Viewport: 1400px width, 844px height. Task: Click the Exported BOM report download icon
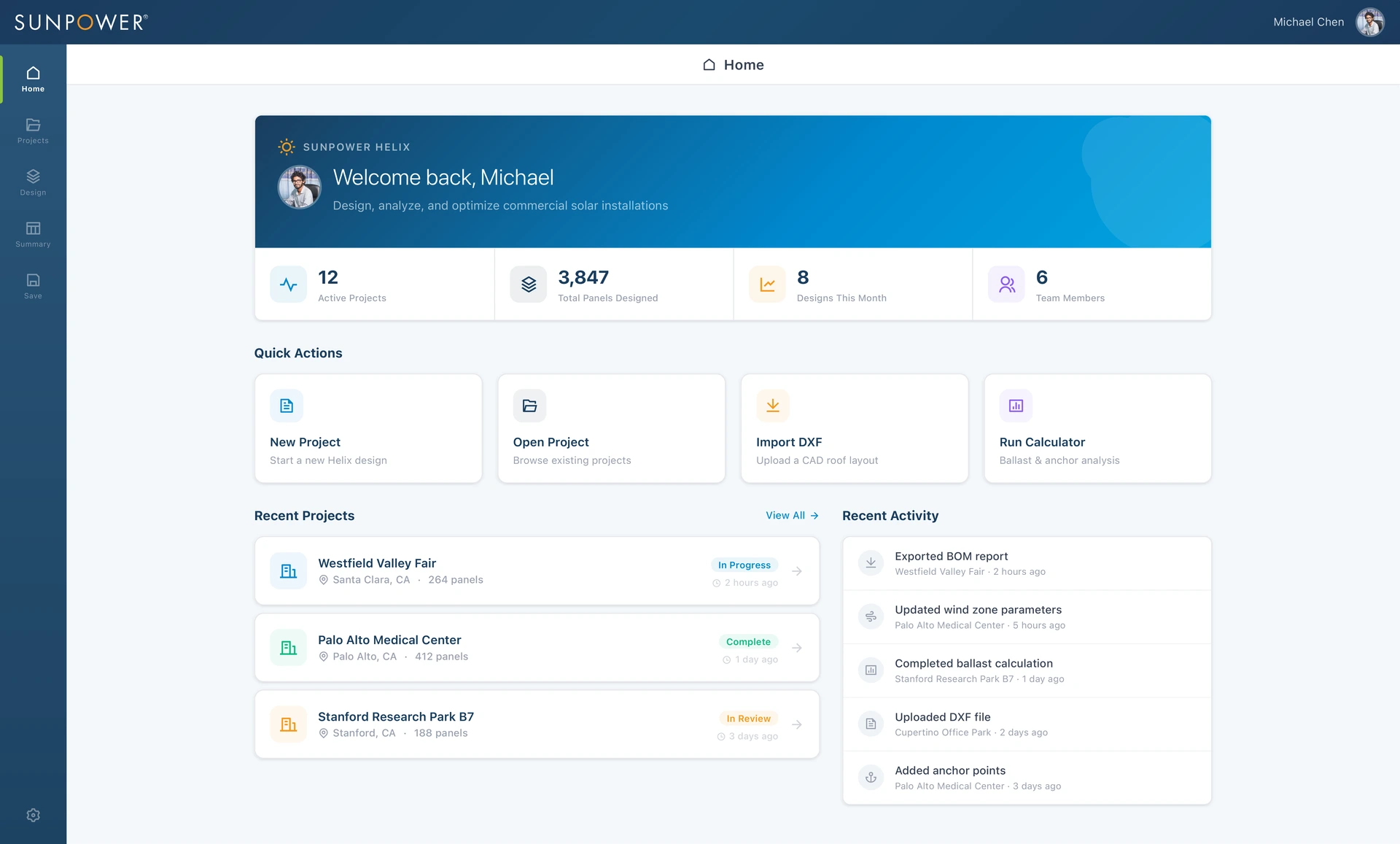click(871, 563)
